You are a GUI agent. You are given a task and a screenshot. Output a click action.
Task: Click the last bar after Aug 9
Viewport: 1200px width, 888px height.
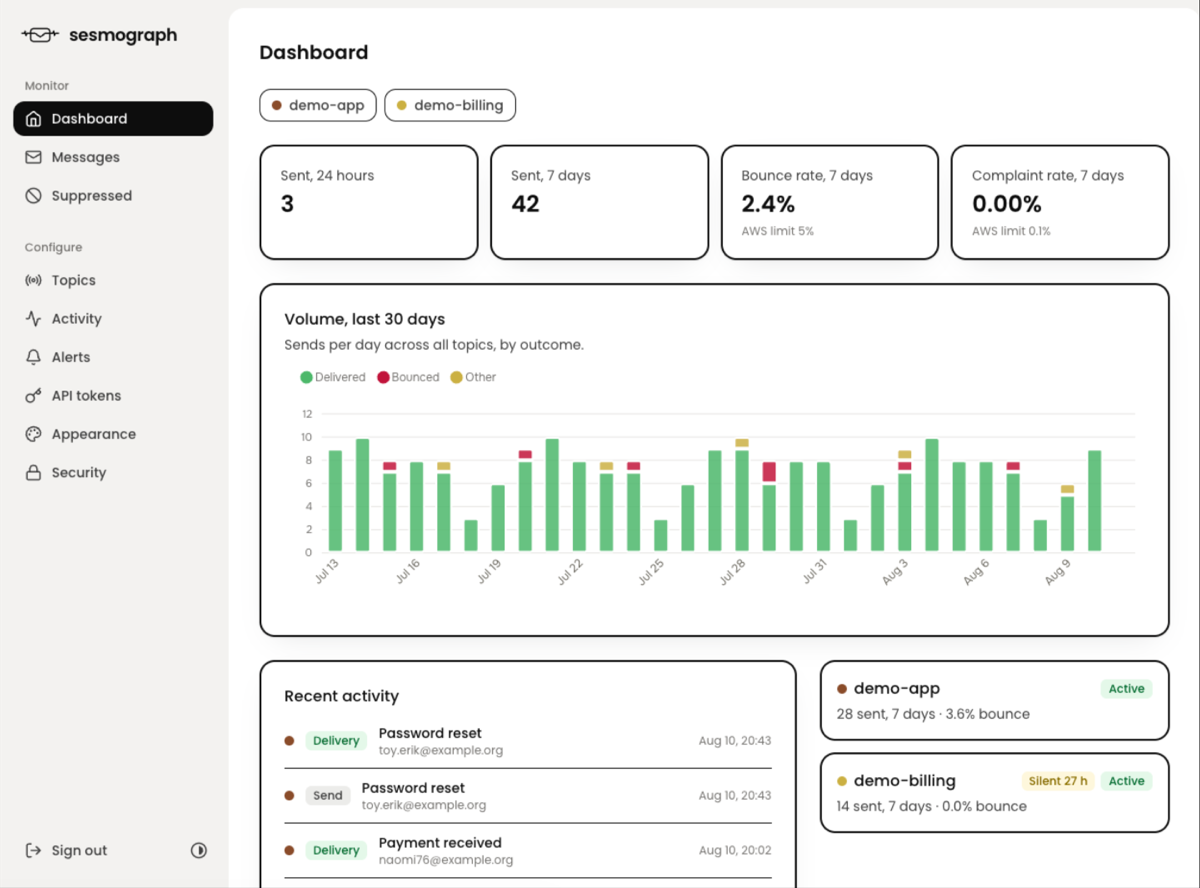(1095, 501)
